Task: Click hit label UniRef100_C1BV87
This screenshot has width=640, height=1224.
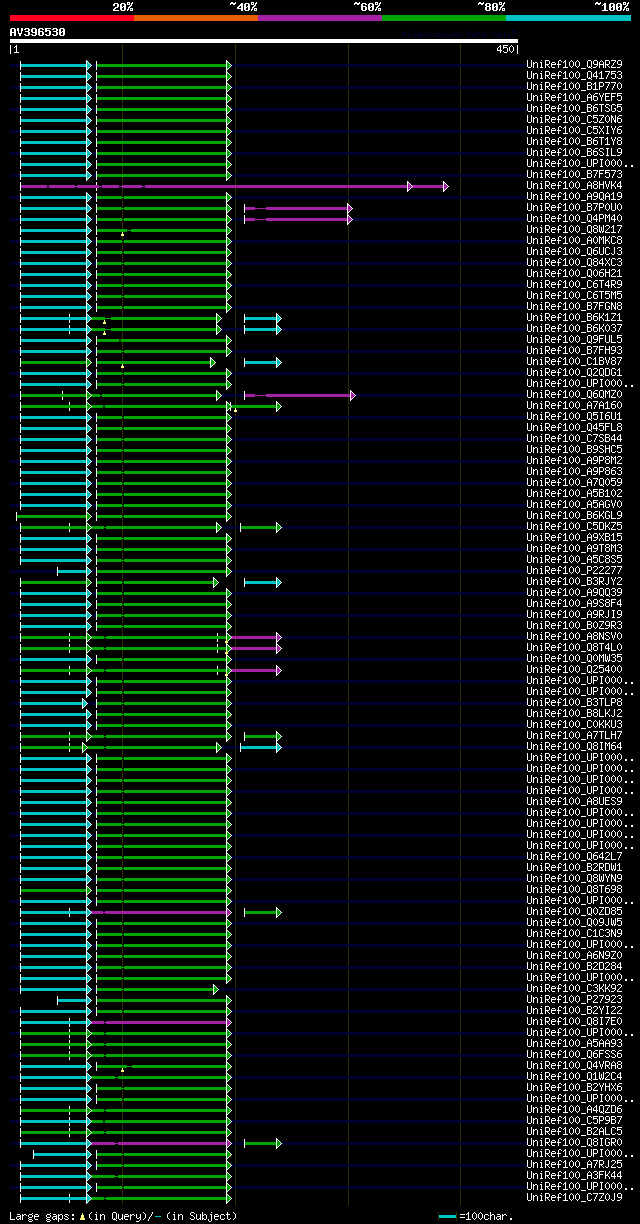Action: click(574, 362)
